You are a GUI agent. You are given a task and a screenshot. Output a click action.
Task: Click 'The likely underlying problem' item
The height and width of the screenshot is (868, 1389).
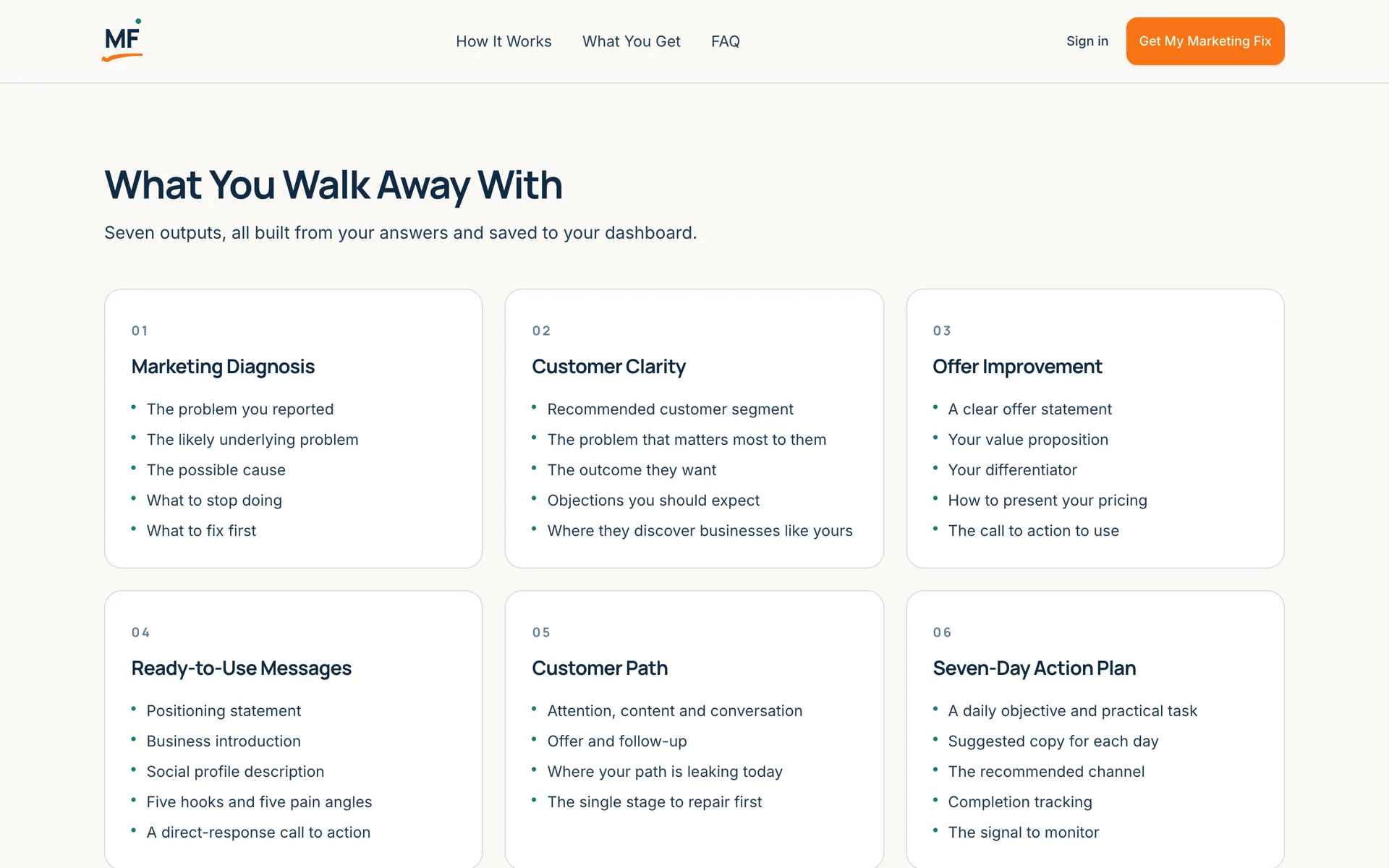(x=252, y=440)
